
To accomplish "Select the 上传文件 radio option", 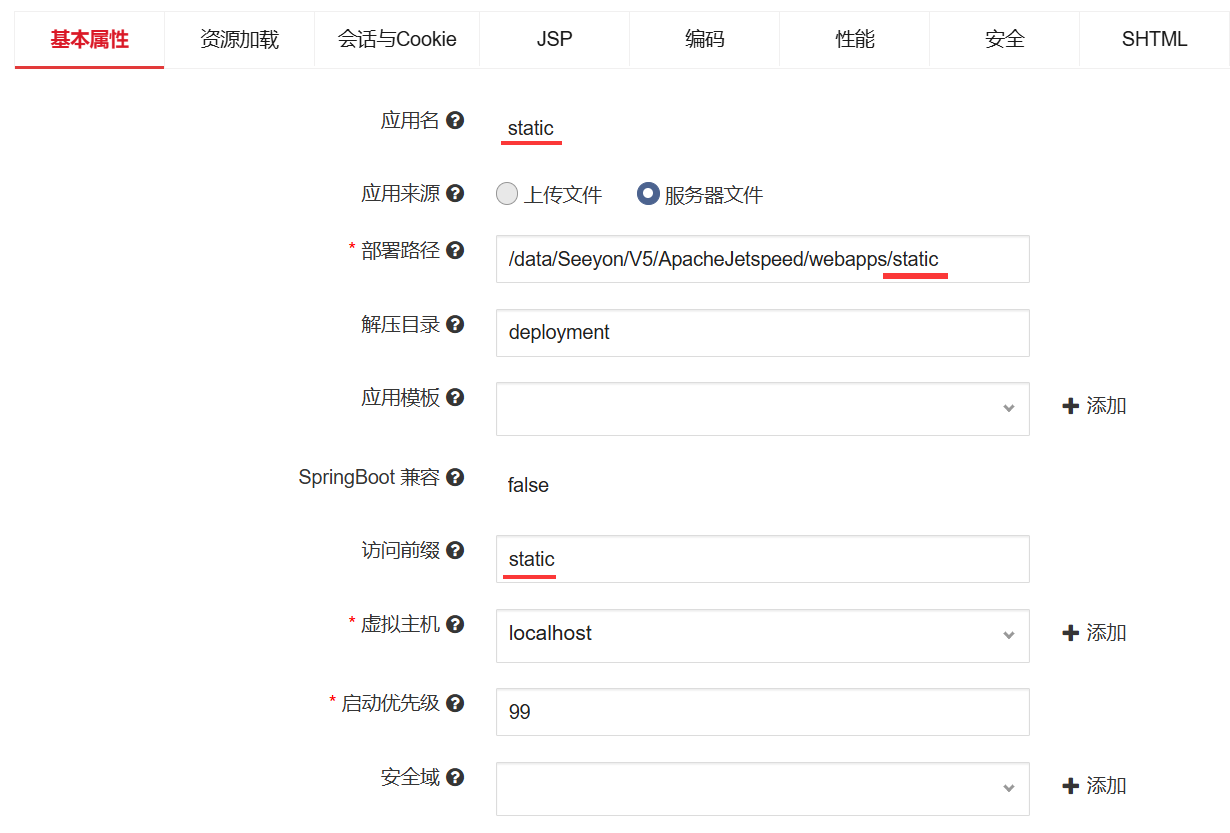I will (x=507, y=194).
